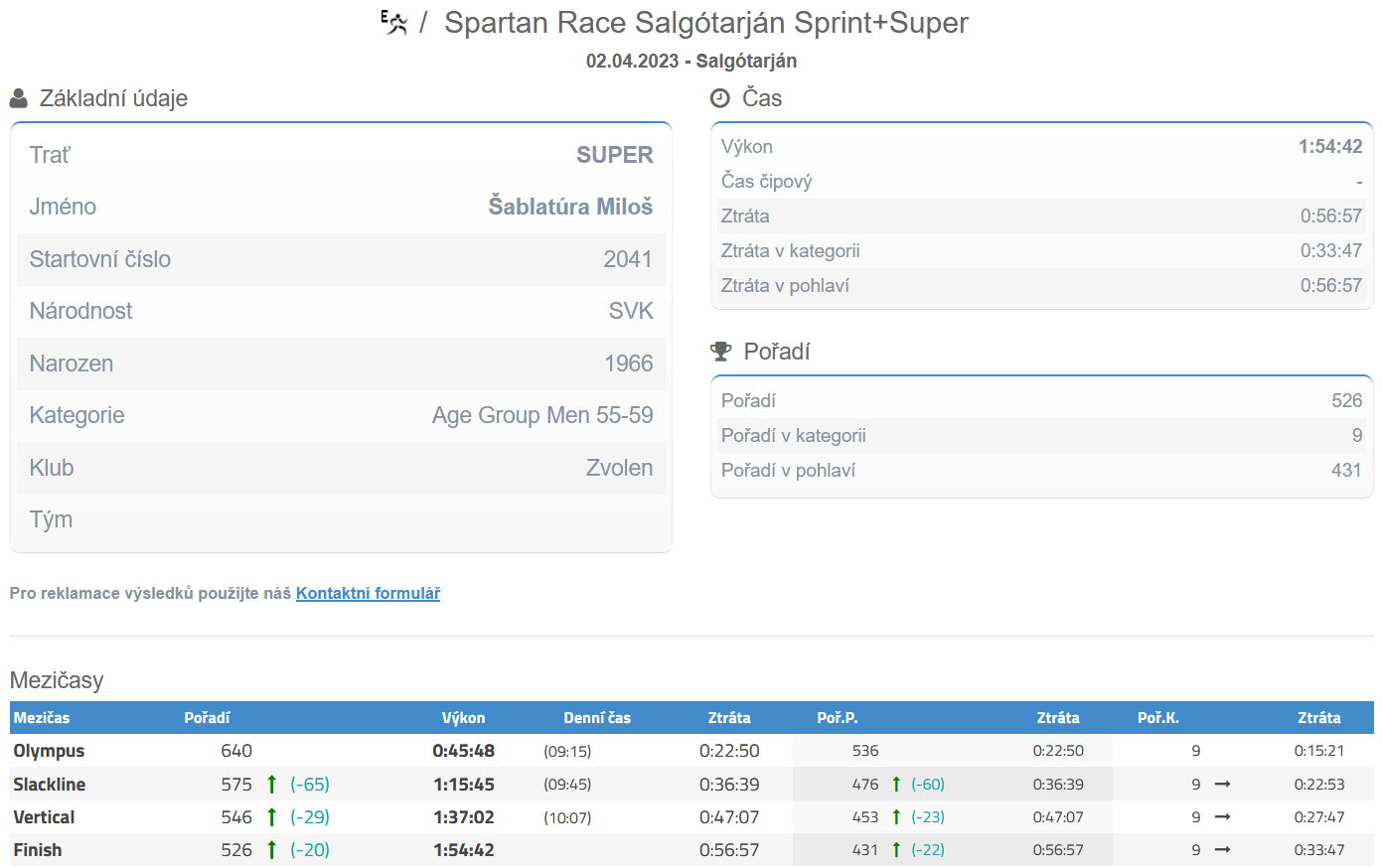Click green up arrow in Slackline Pořadí column
This screenshot has width=1383, height=868.
click(271, 784)
